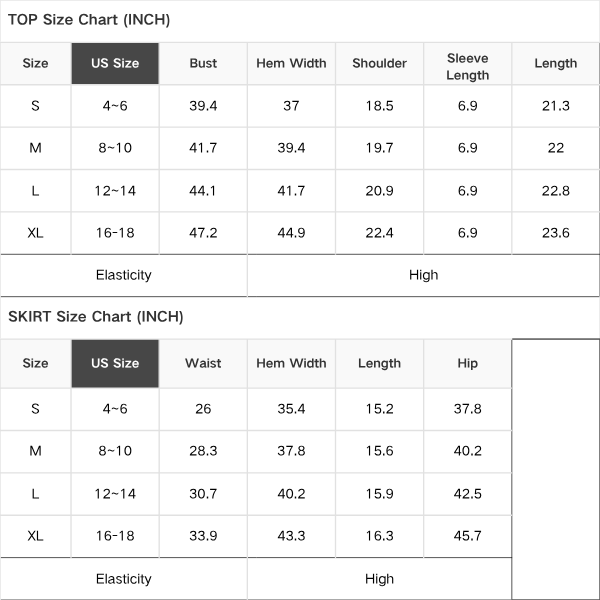Select the Sleeve Length column header

pyautogui.click(x=467, y=67)
